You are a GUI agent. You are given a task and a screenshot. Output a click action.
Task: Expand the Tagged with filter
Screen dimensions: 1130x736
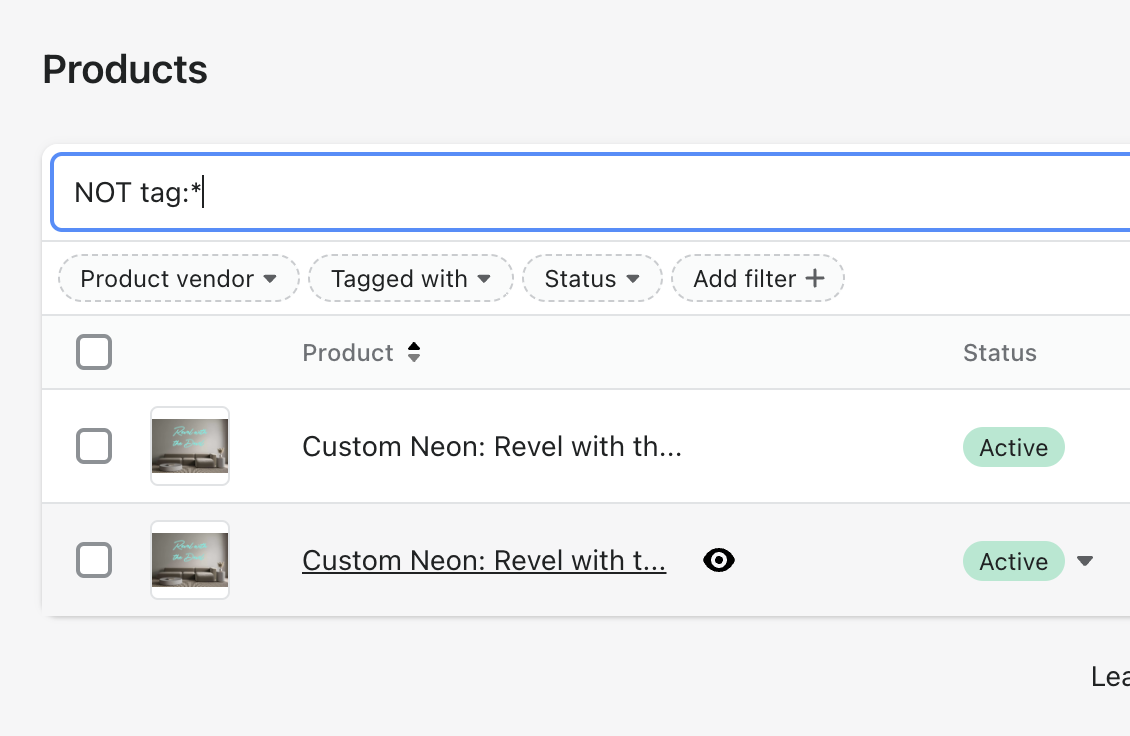pos(410,279)
